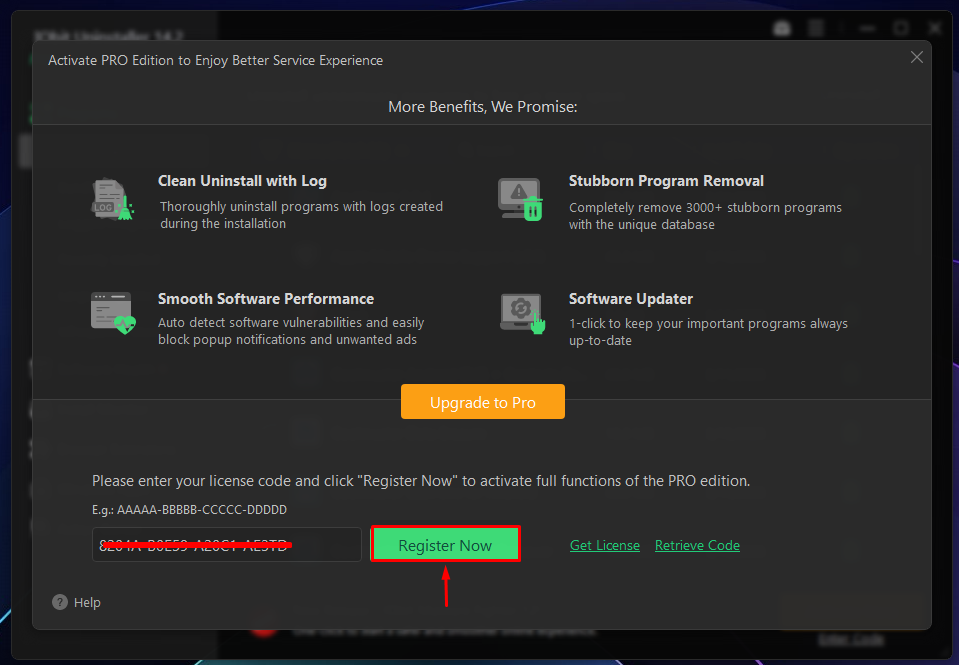Open the Get License link
Viewport: 959px width, 665px height.
(605, 545)
